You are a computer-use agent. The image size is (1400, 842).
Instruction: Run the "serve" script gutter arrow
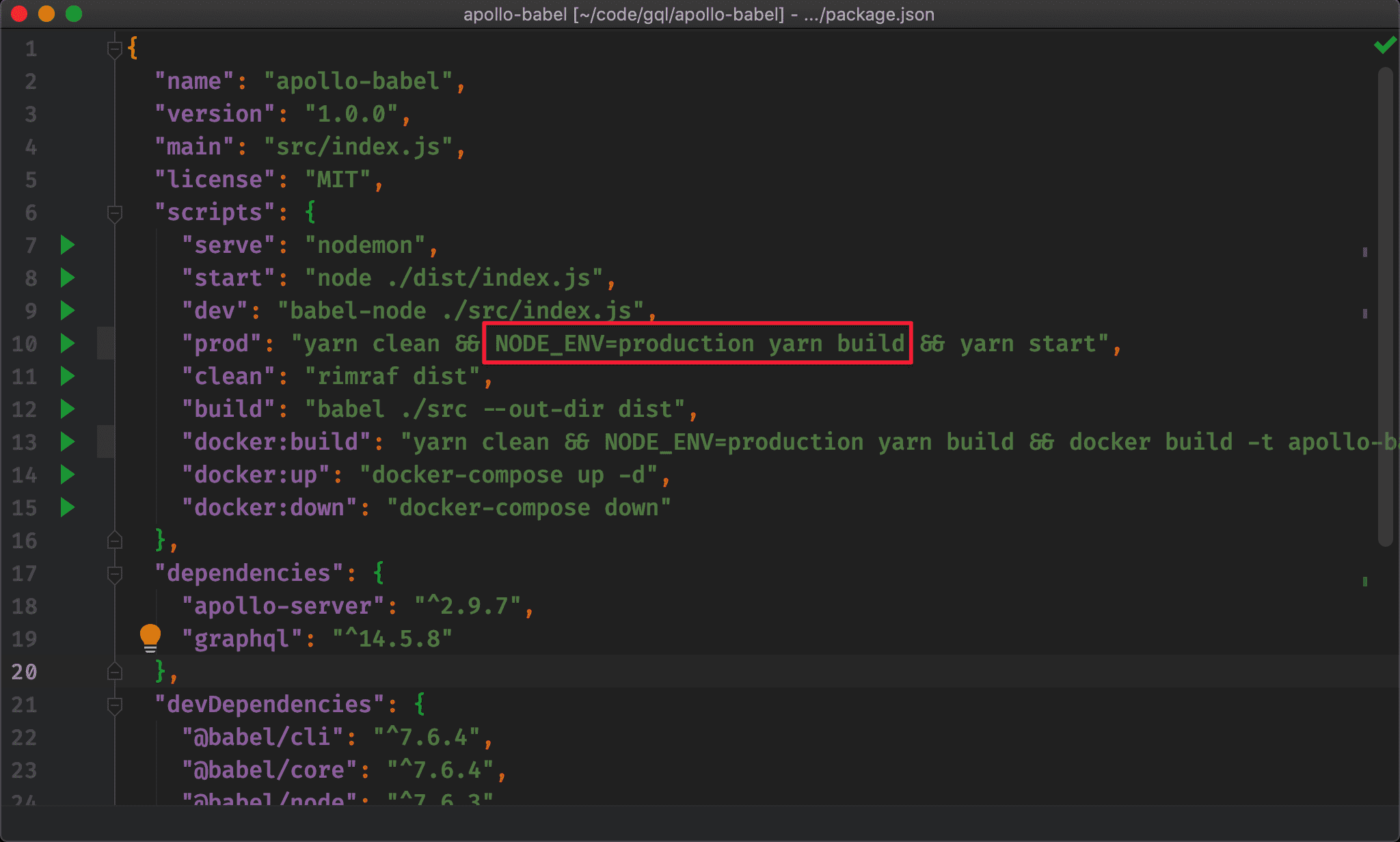(x=67, y=245)
